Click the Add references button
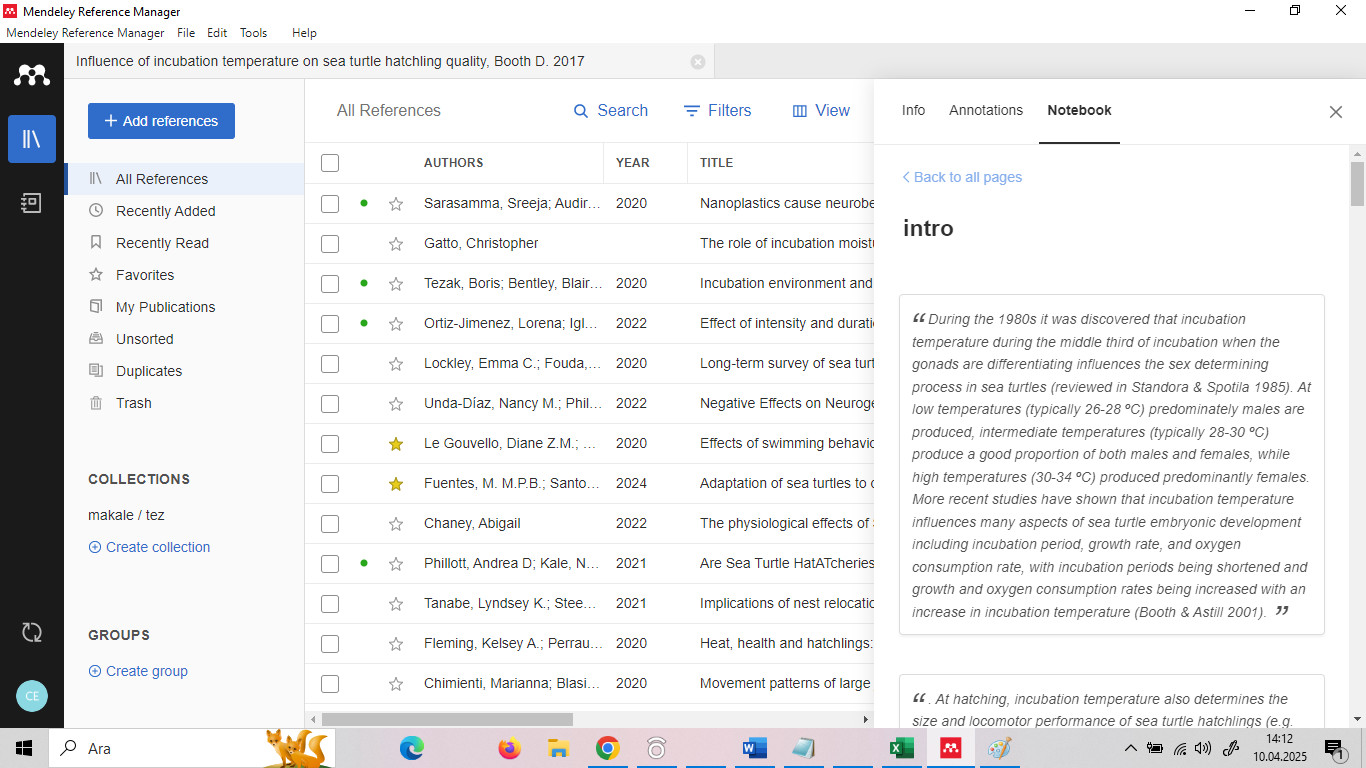This screenshot has height=768, width=1366. 161,121
